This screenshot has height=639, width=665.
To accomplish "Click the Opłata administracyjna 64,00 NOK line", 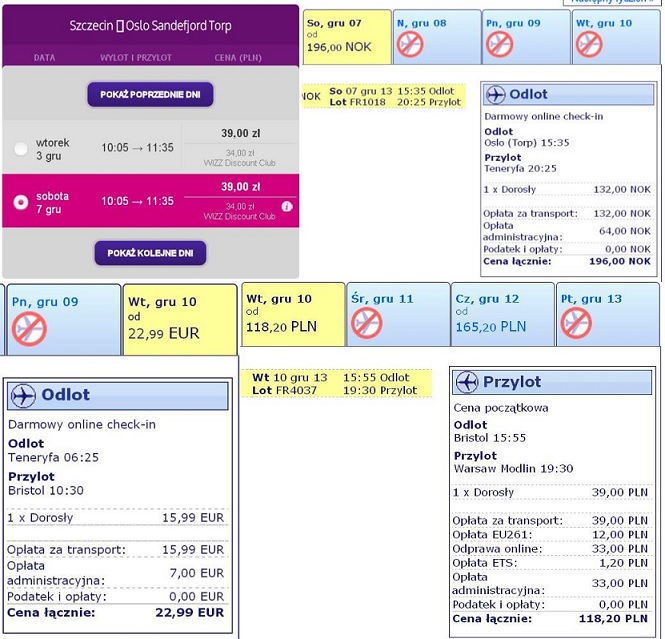I will [567, 231].
